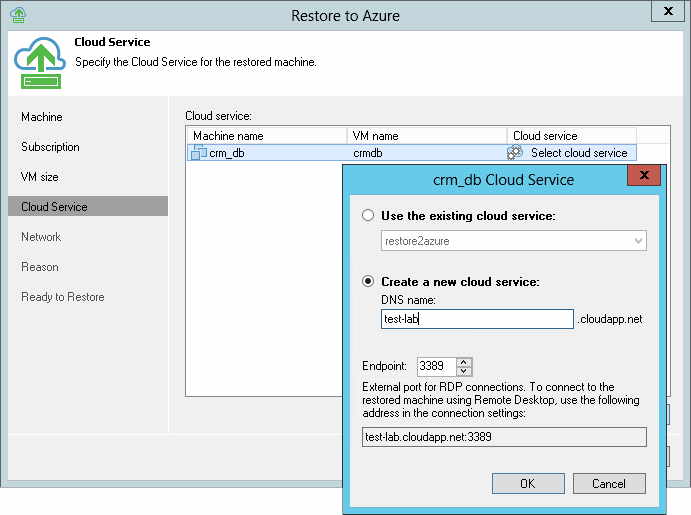The height and width of the screenshot is (515, 691).
Task: Go to the Subscription wizard step
Action: (x=50, y=147)
